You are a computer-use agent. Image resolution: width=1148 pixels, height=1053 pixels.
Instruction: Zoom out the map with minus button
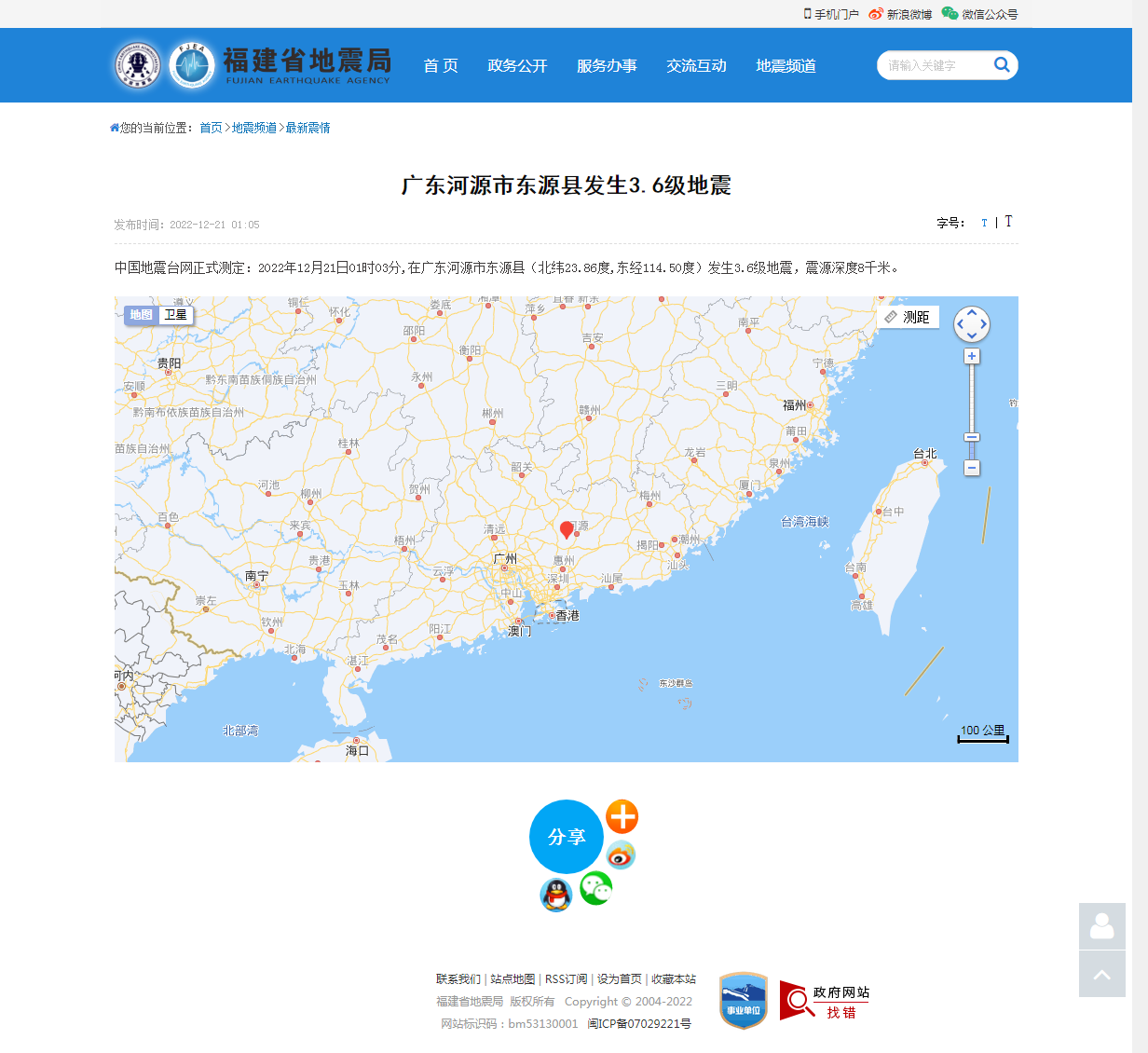972,468
